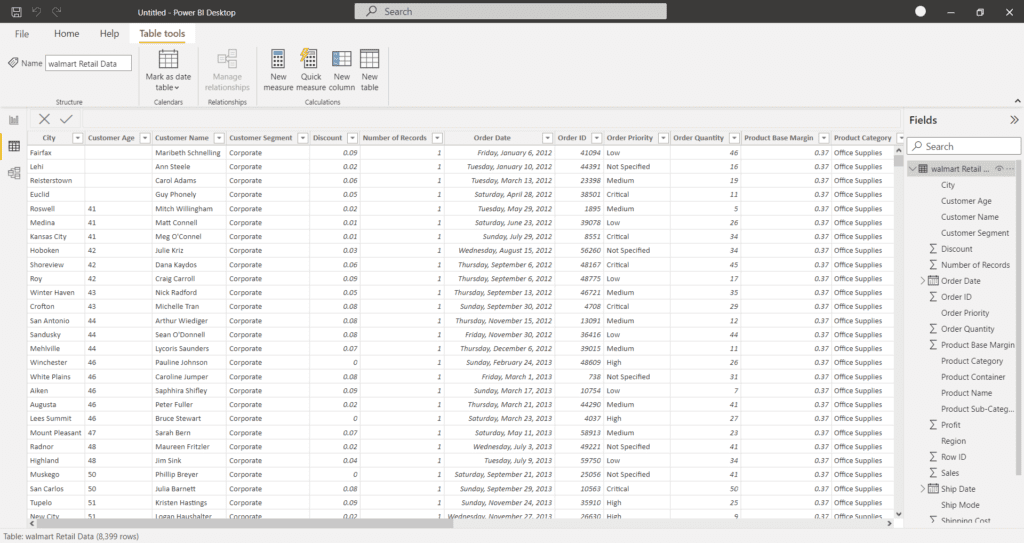Click the Fields pane Search box

(x=964, y=146)
